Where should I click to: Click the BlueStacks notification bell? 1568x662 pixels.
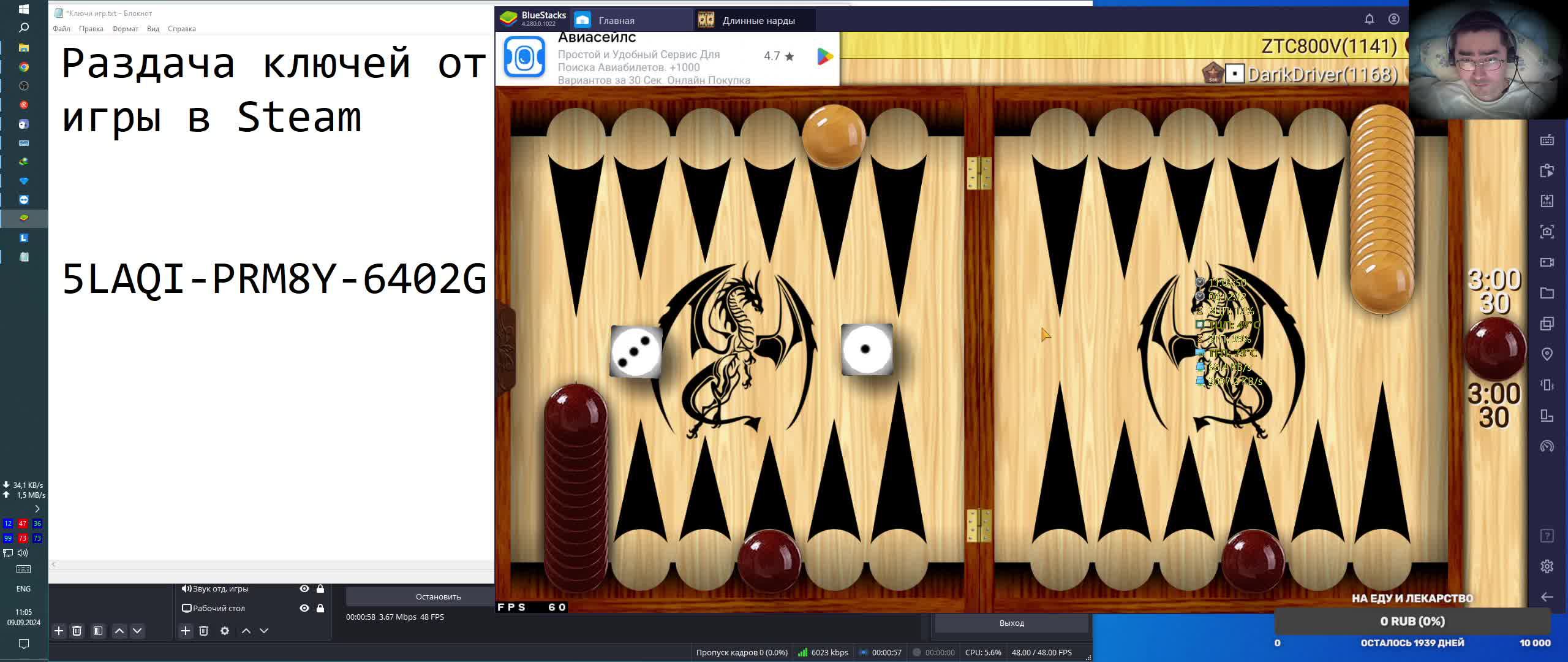point(1369,20)
